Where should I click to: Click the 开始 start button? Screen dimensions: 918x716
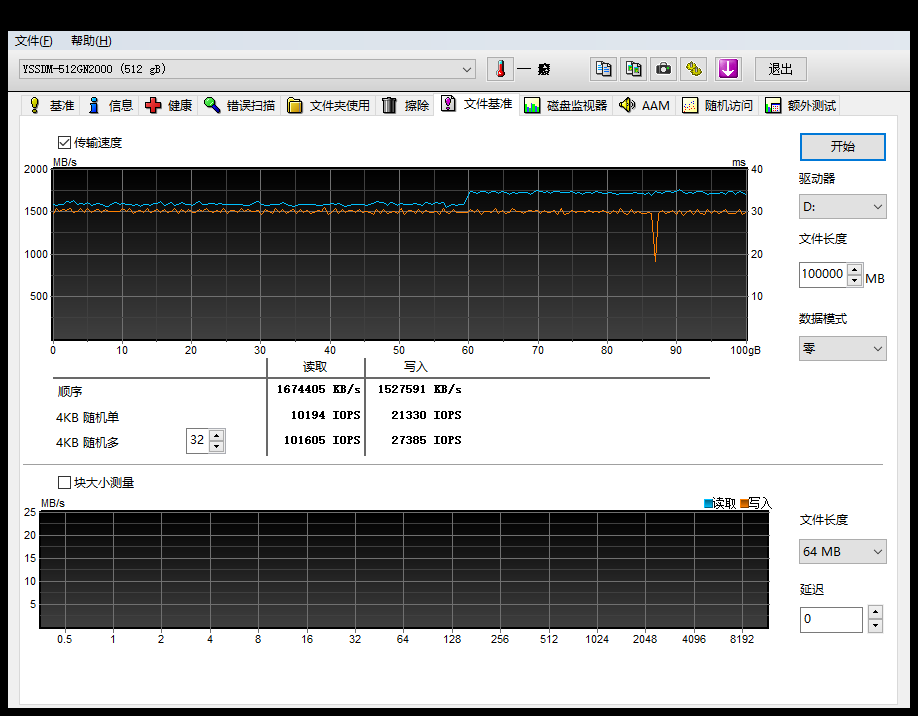(842, 146)
